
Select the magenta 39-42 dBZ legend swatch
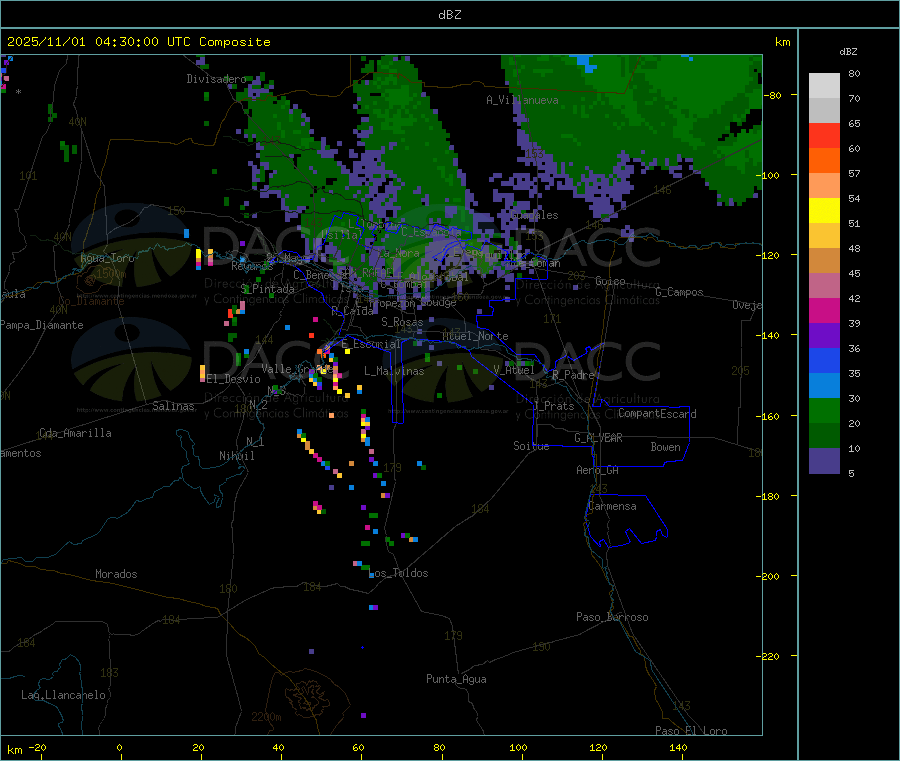[824, 310]
